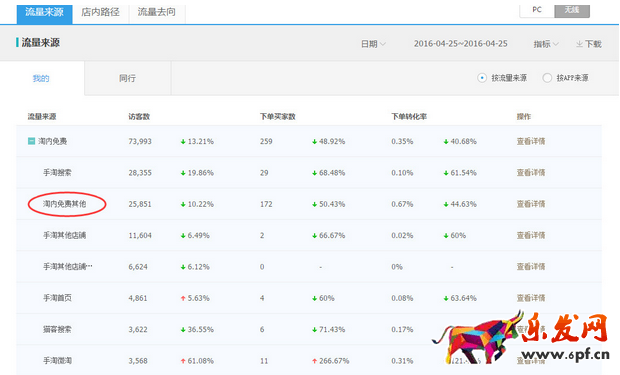Click the 访客数 column header
620x375 pixels.
point(139,117)
